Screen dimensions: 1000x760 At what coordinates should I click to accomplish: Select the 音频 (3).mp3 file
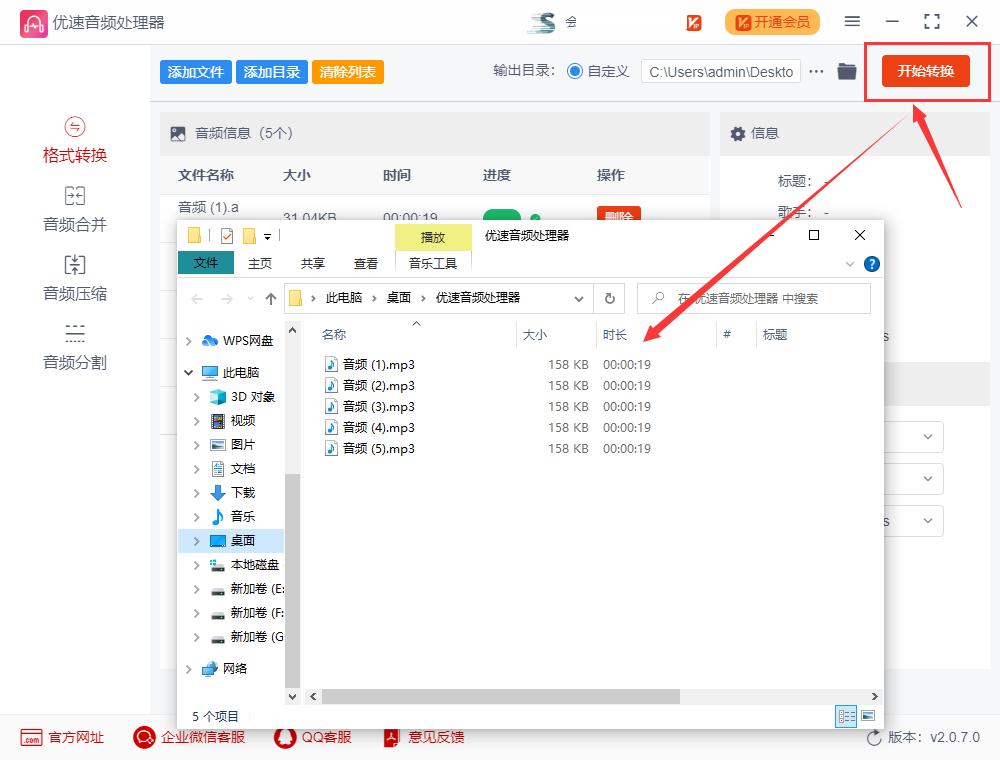(x=378, y=406)
